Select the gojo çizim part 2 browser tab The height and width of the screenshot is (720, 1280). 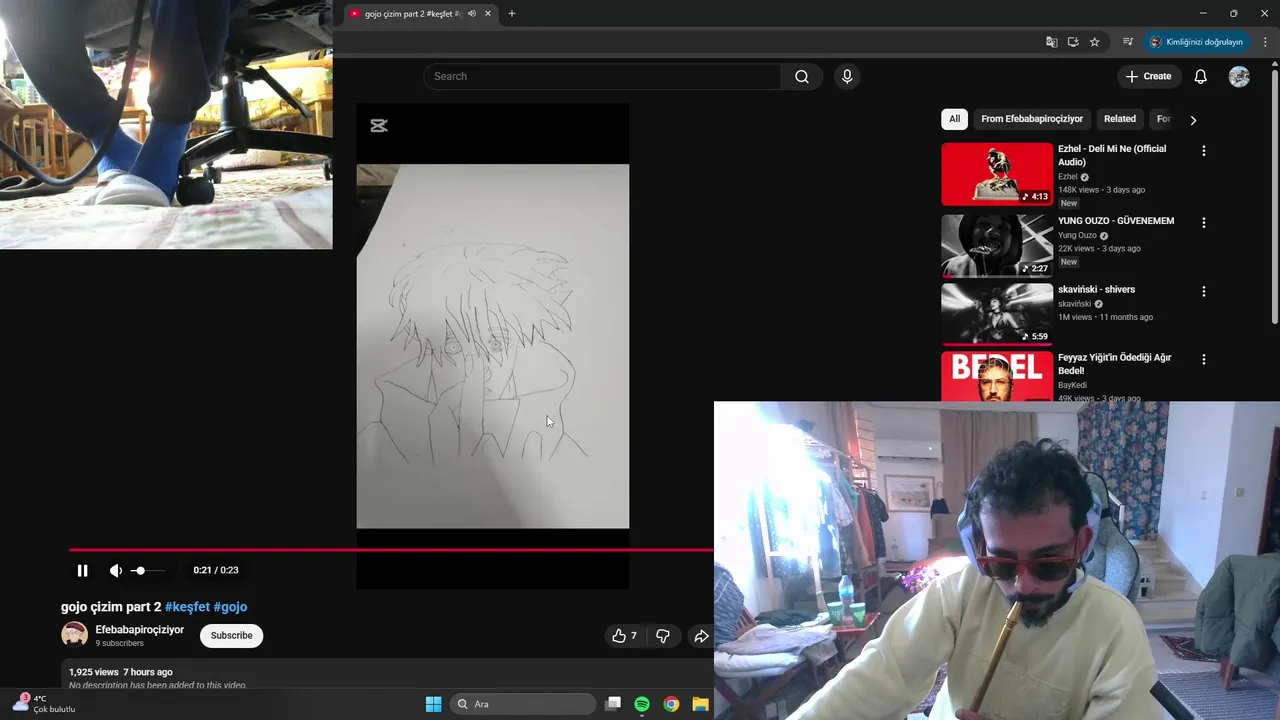point(420,14)
